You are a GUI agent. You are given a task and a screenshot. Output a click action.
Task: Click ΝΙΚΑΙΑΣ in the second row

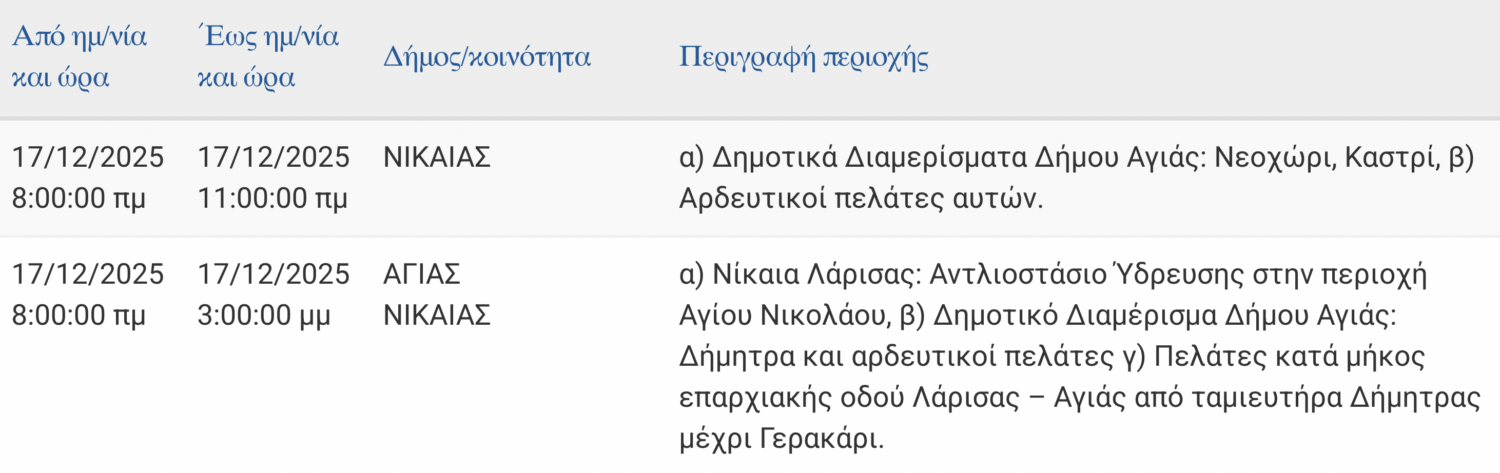[437, 315]
